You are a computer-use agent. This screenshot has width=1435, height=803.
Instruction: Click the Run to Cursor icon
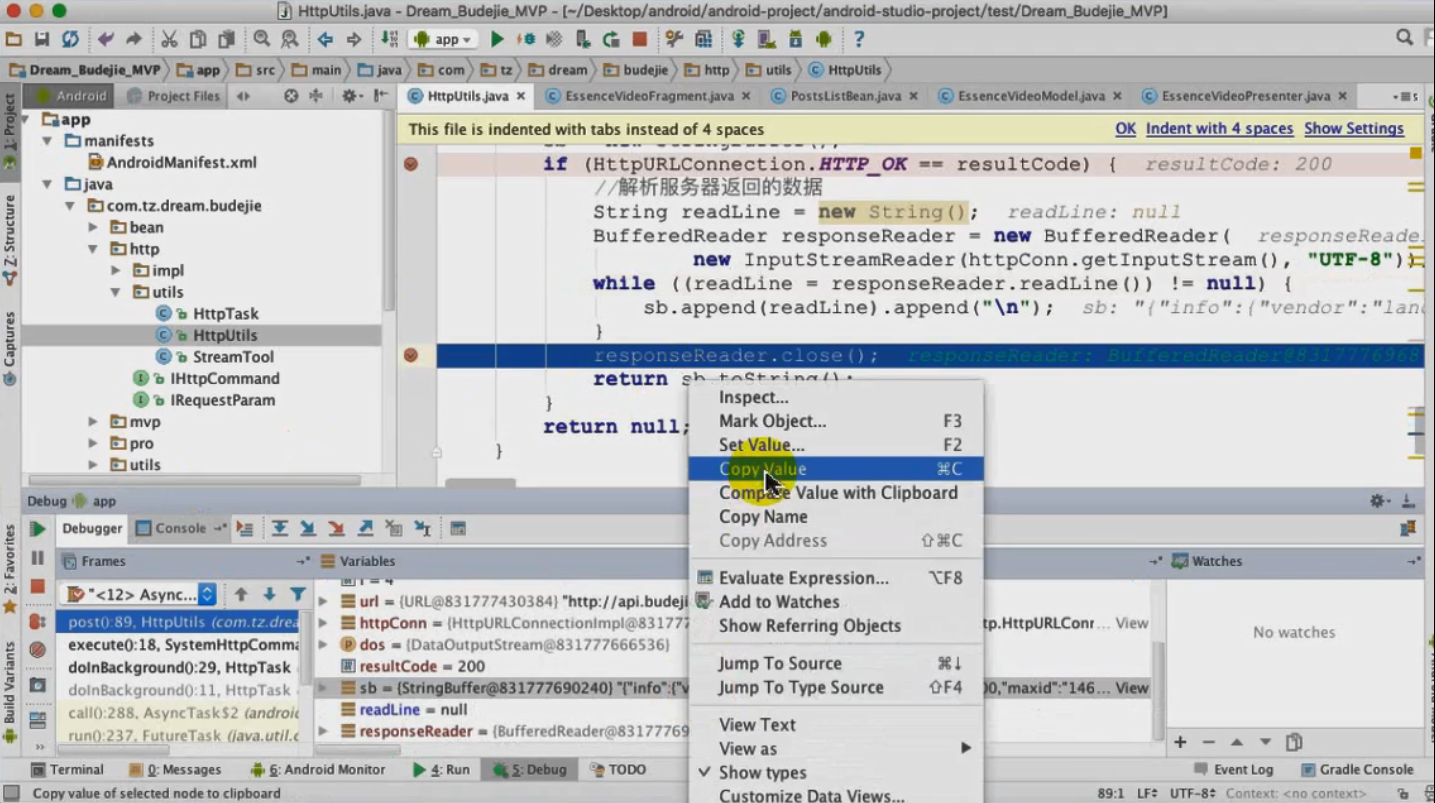click(423, 528)
